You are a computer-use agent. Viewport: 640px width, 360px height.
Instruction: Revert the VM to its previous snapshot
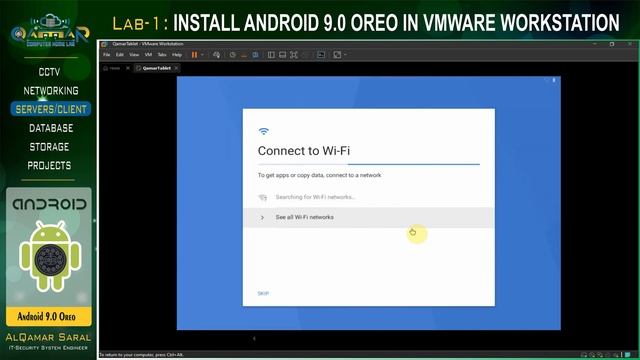(x=244, y=55)
